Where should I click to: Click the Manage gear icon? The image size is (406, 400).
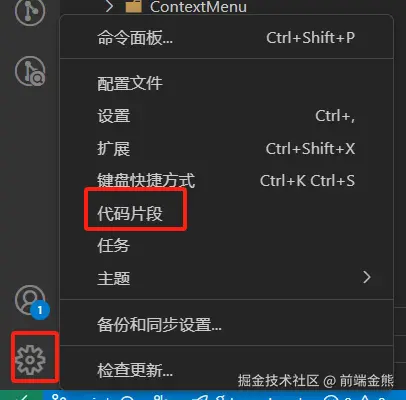pos(30,360)
